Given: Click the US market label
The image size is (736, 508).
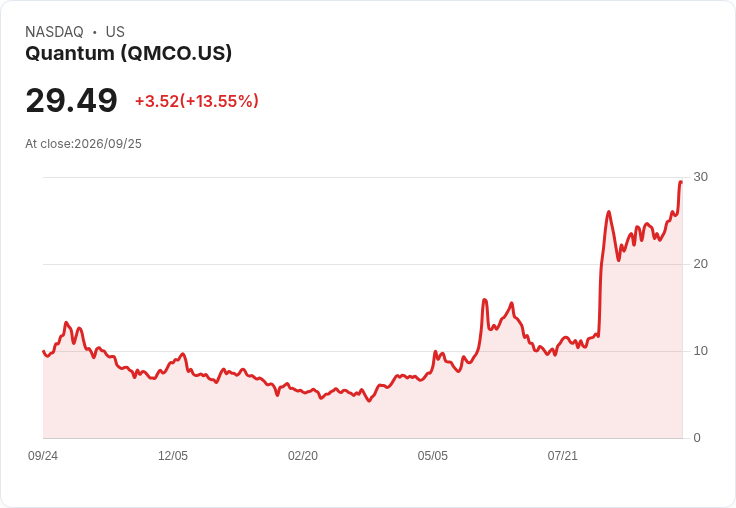Looking at the screenshot, I should click(x=115, y=31).
